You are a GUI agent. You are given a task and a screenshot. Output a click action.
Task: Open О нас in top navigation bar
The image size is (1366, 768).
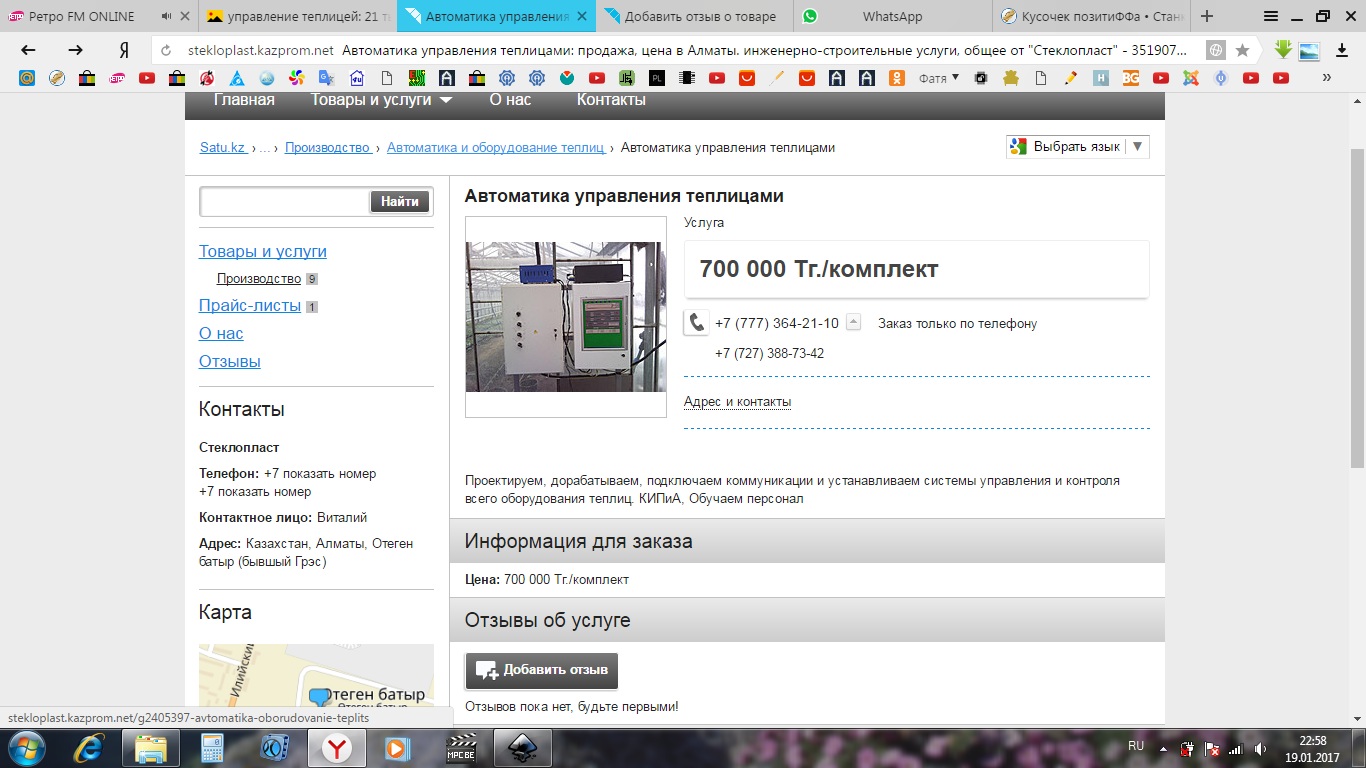click(x=510, y=100)
